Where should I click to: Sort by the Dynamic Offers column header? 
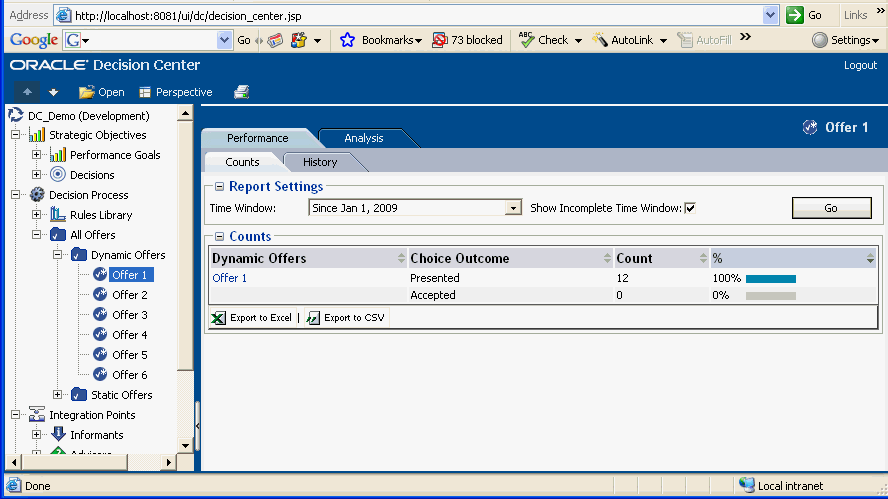(308, 258)
